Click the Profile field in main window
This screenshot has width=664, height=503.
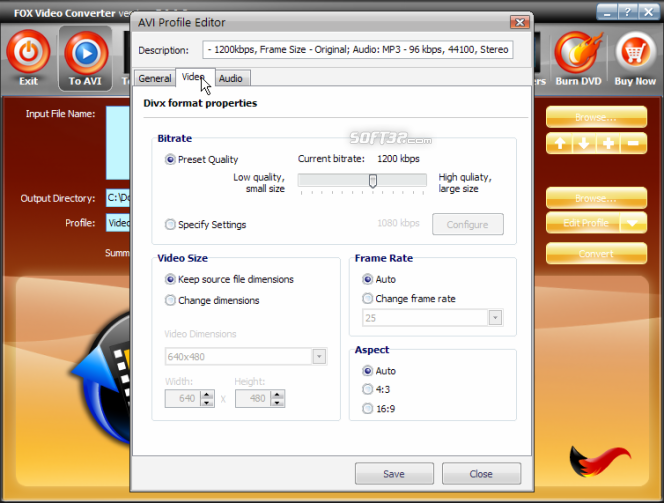click(118, 223)
